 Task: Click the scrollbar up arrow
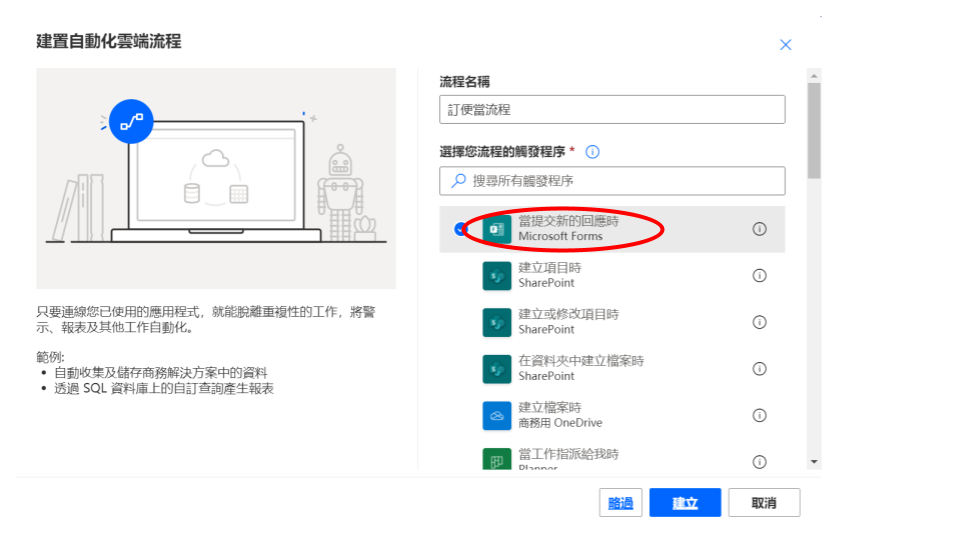click(814, 76)
